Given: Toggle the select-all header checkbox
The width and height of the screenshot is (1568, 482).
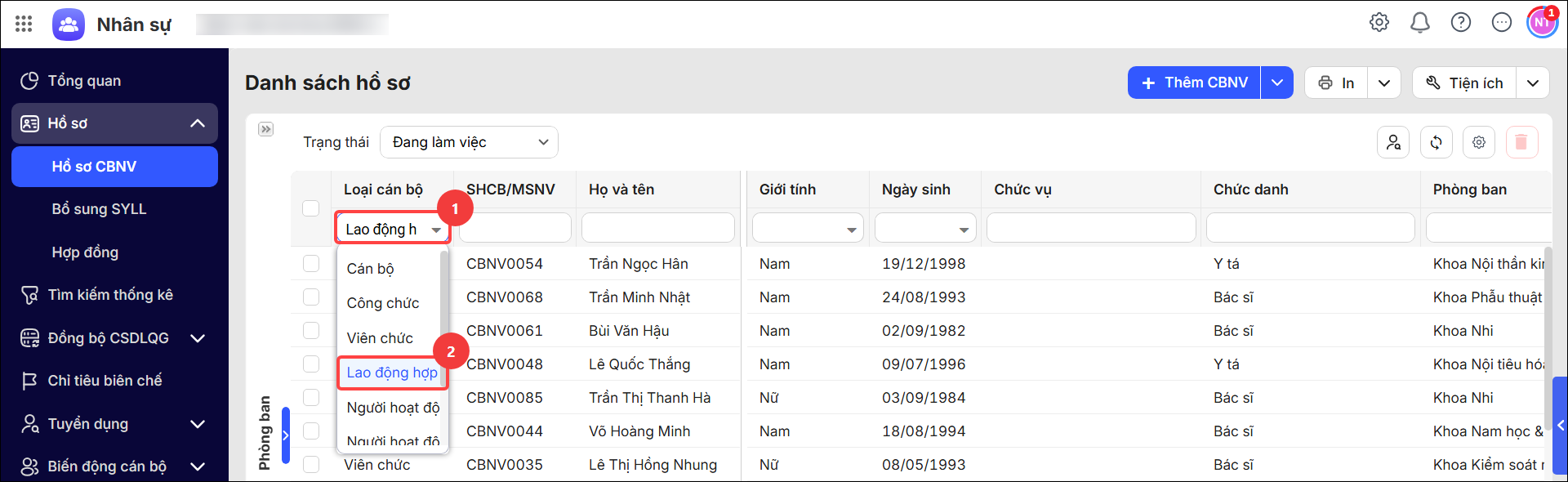Looking at the screenshot, I should [311, 208].
